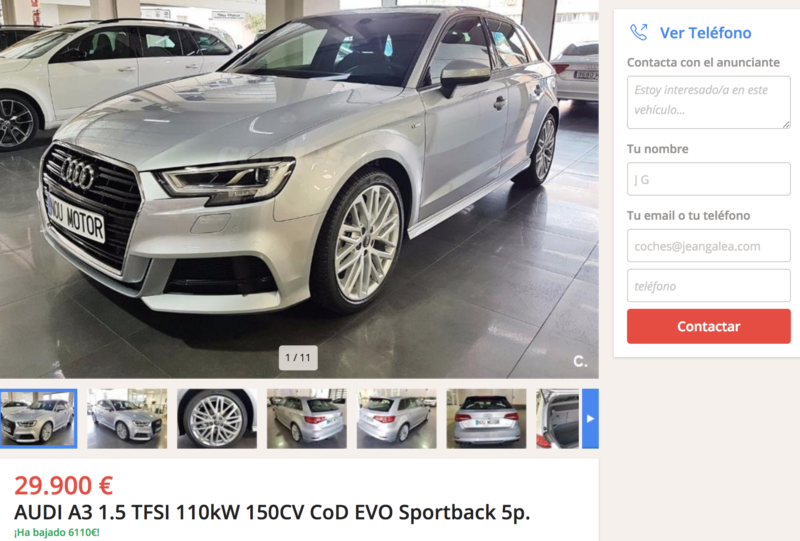Click the C. watermark logo on photo
The height and width of the screenshot is (541, 800).
(580, 361)
